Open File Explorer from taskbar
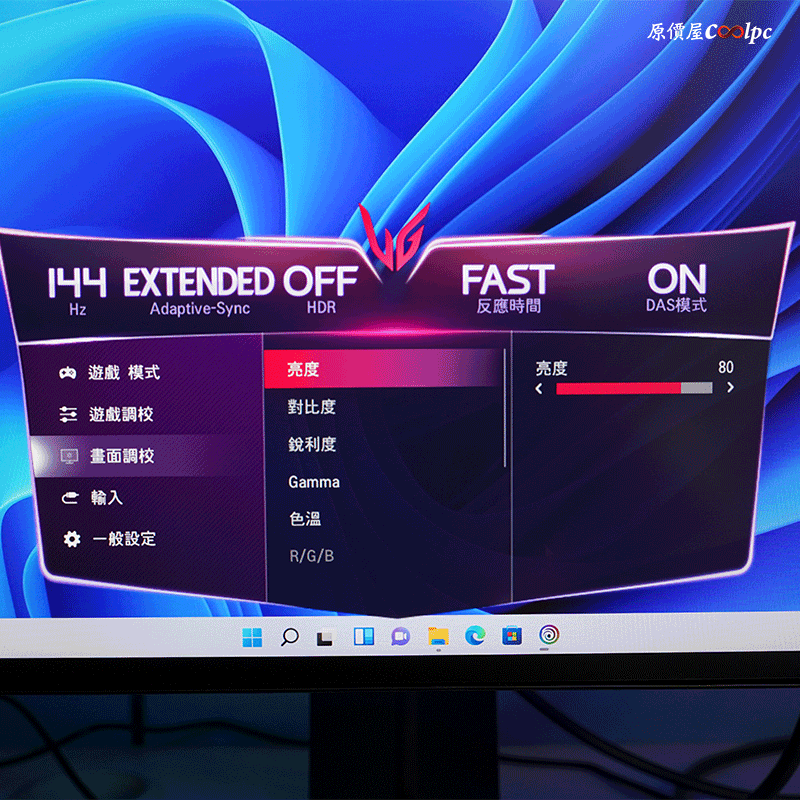Image resolution: width=800 pixels, height=800 pixels. pyautogui.click(x=438, y=636)
